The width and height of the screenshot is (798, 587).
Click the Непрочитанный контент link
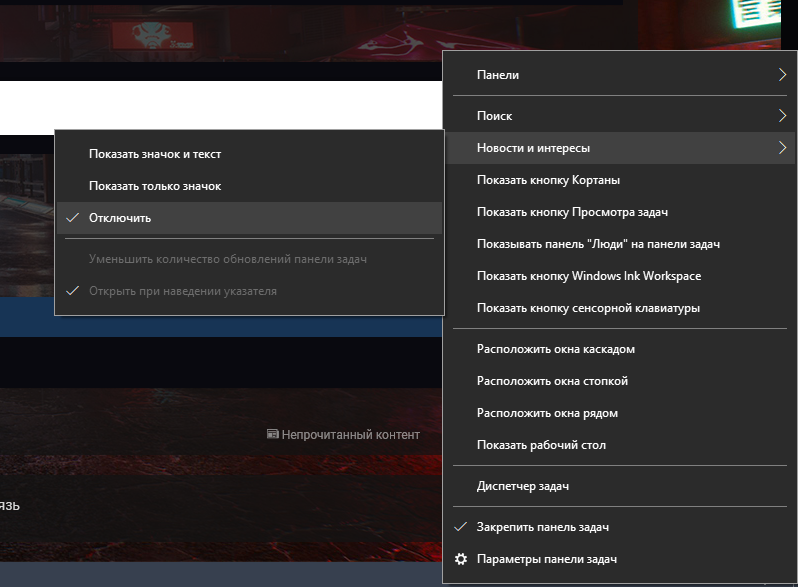point(350,435)
